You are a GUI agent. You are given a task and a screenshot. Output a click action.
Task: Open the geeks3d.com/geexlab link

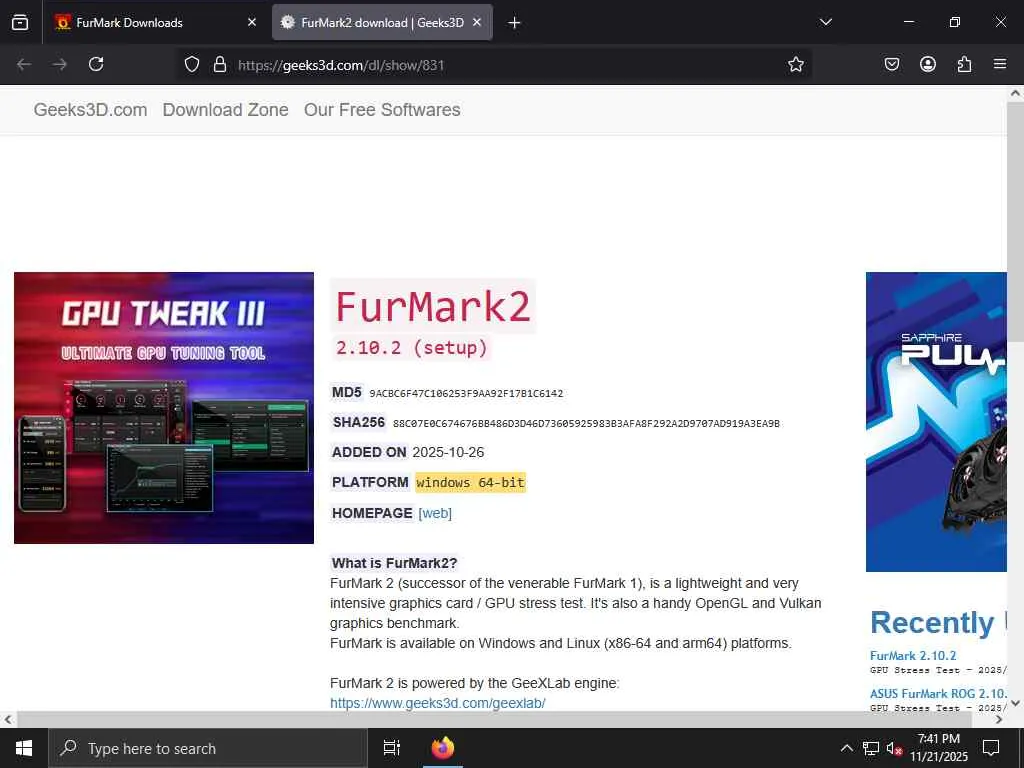[x=438, y=703]
